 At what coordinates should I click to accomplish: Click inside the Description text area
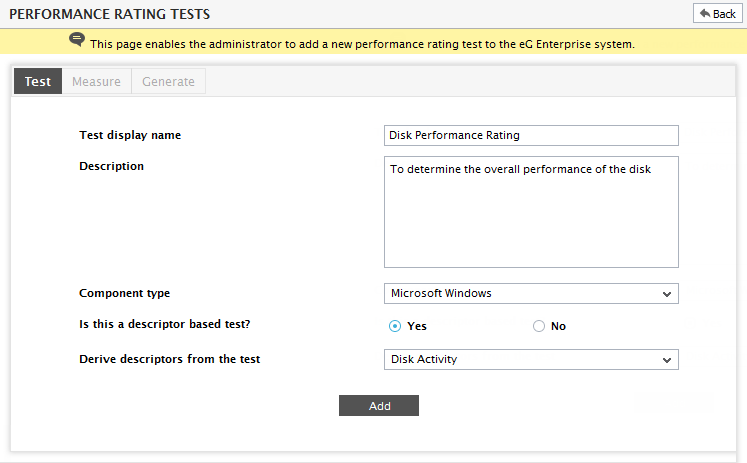(531, 212)
